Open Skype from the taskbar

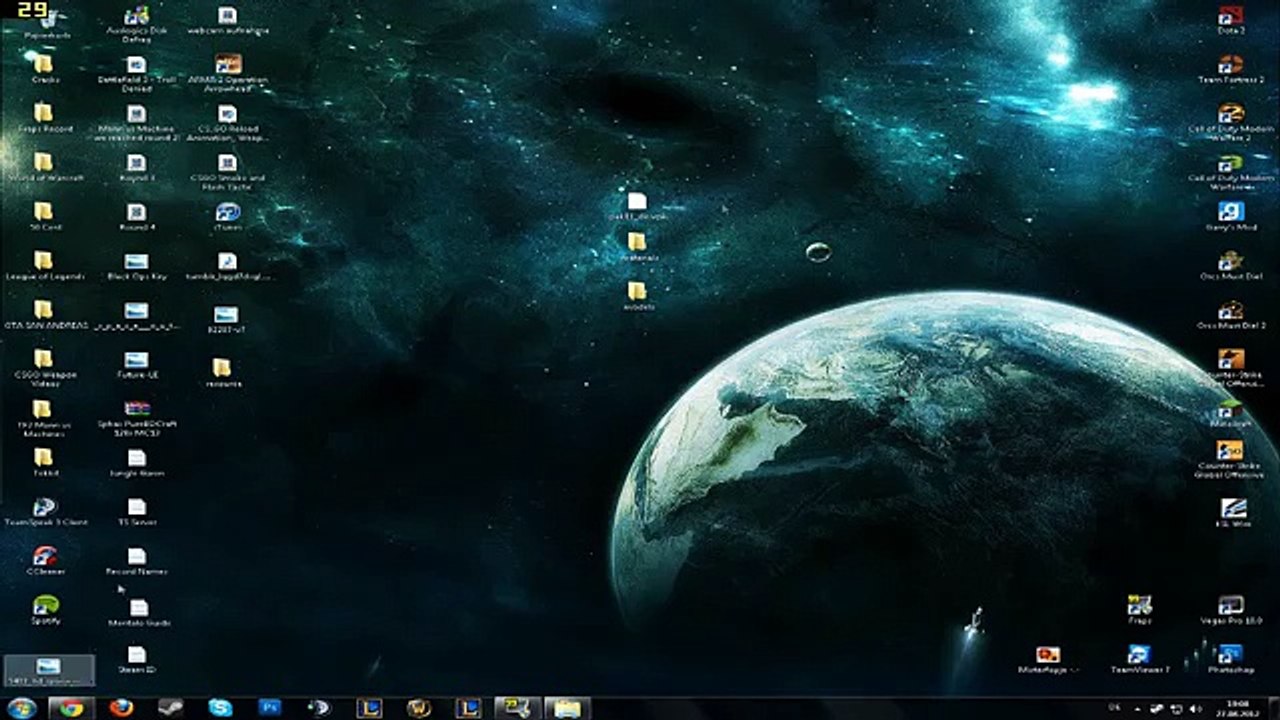pyautogui.click(x=220, y=708)
